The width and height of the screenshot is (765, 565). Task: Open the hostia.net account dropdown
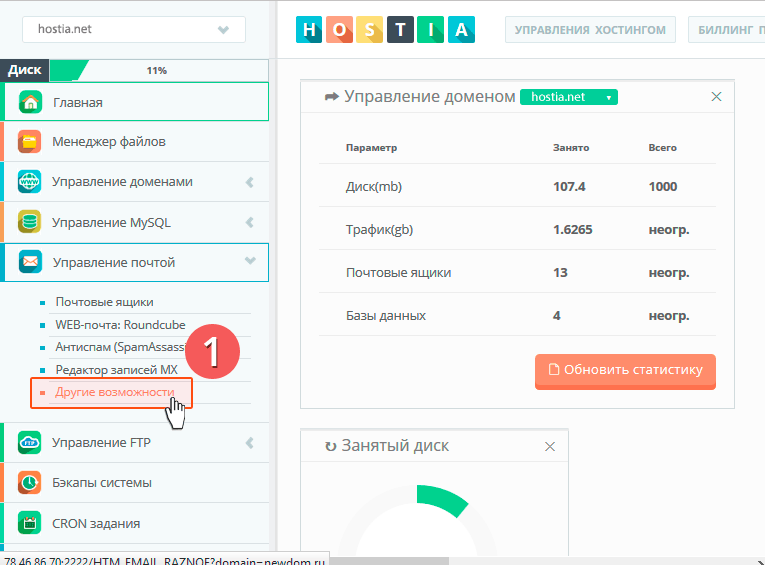click(134, 29)
